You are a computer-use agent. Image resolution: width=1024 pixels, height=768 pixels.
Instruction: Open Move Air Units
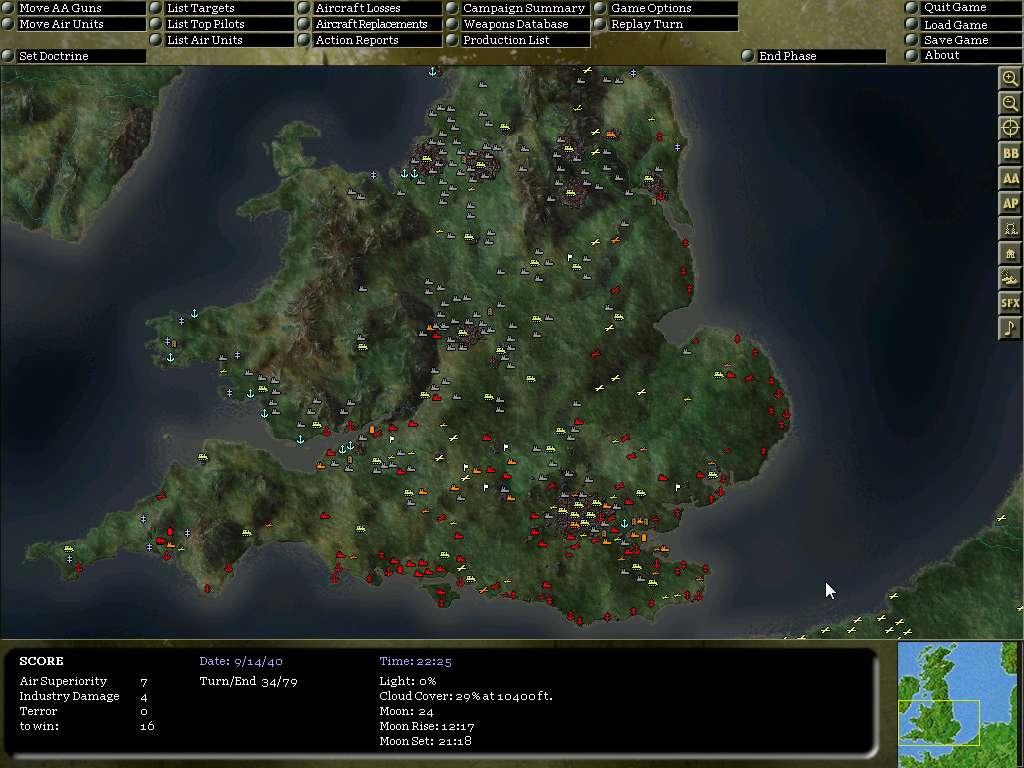(74, 24)
